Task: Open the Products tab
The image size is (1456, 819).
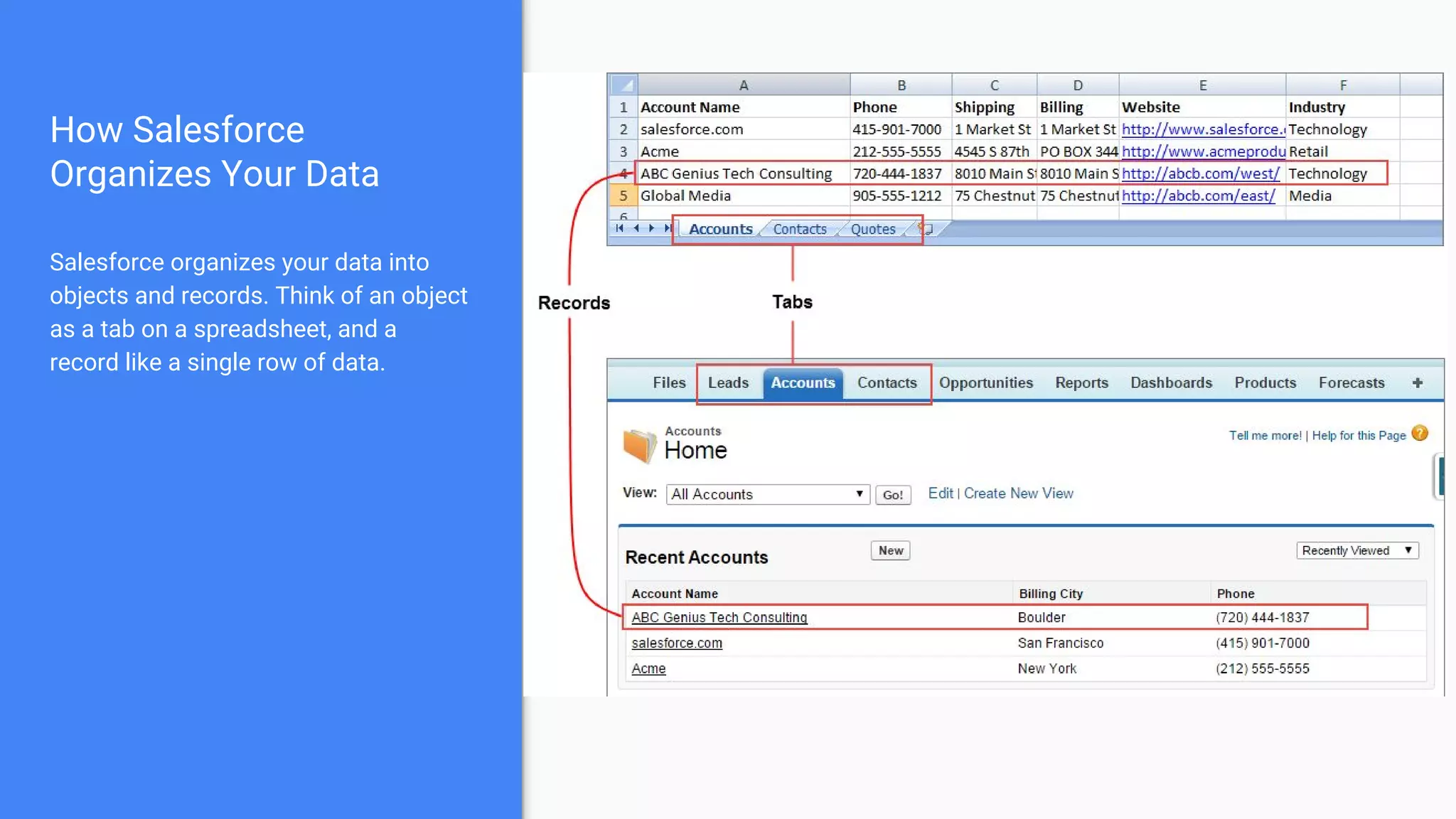Action: (1265, 382)
